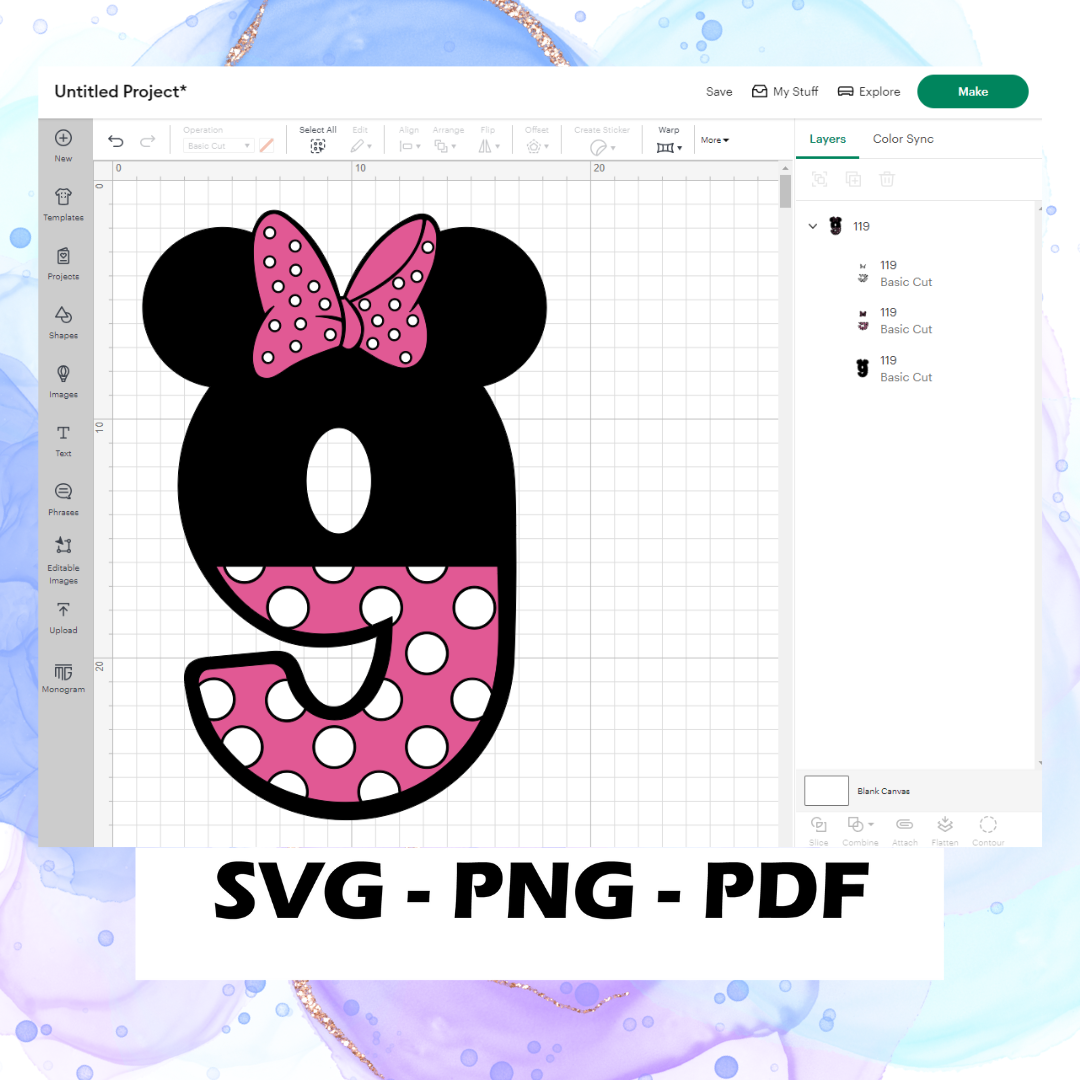Viewport: 1080px width, 1080px height.
Task: Open the Align dropdown
Action: tap(410, 146)
